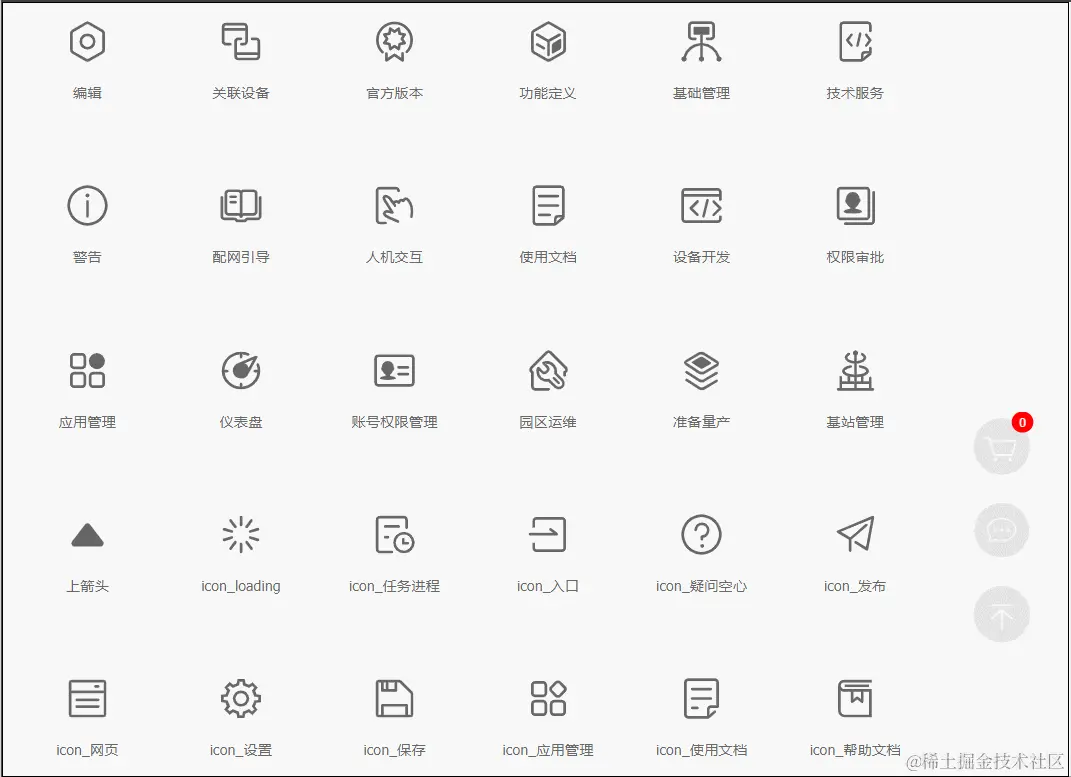Select the icon_保存 floppy disk icon
Image resolution: width=1071 pixels, height=777 pixels.
[x=394, y=697]
